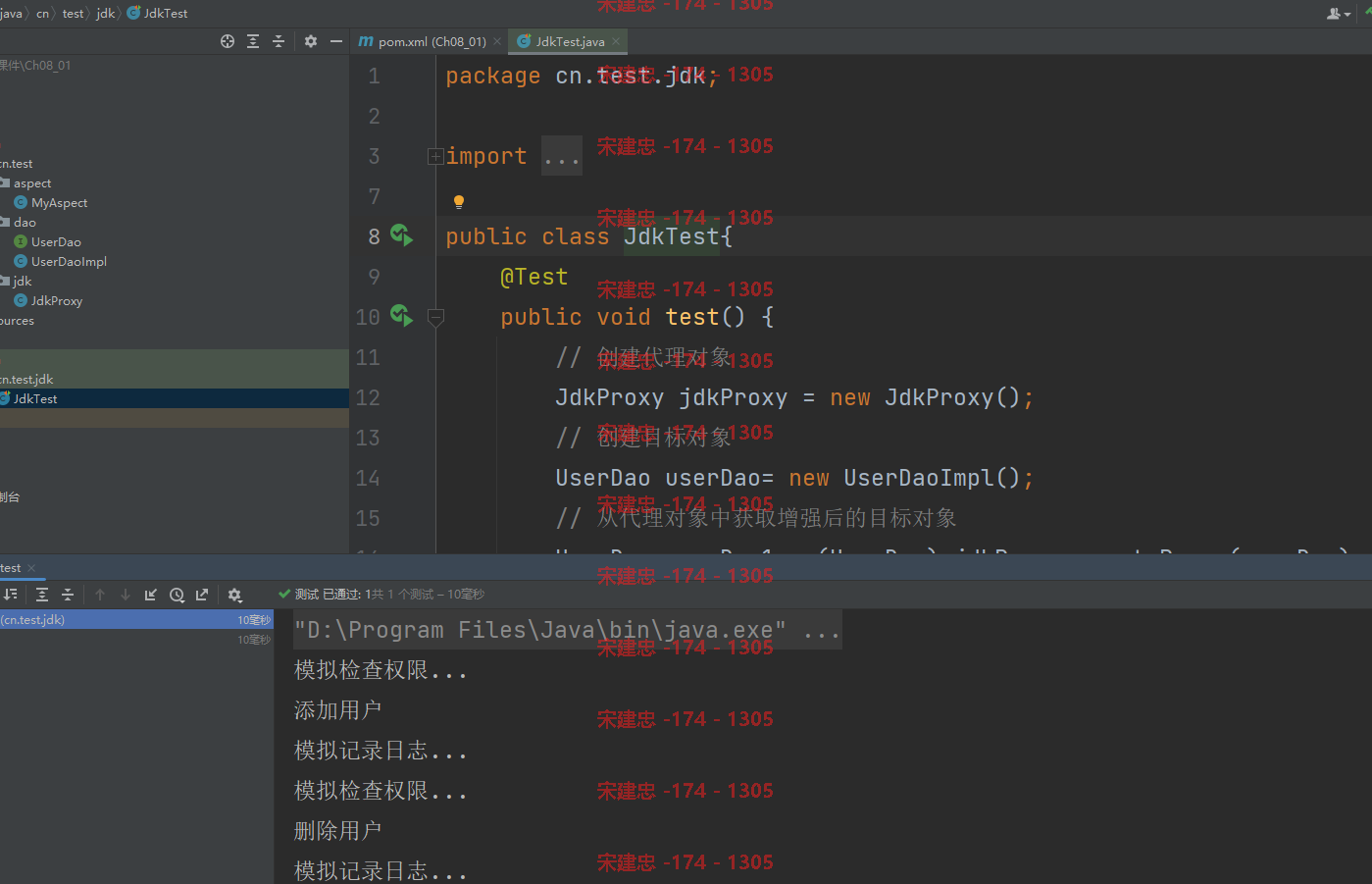This screenshot has width=1372, height=884.
Task: Click the java.exe command line in console
Action: coord(567,630)
